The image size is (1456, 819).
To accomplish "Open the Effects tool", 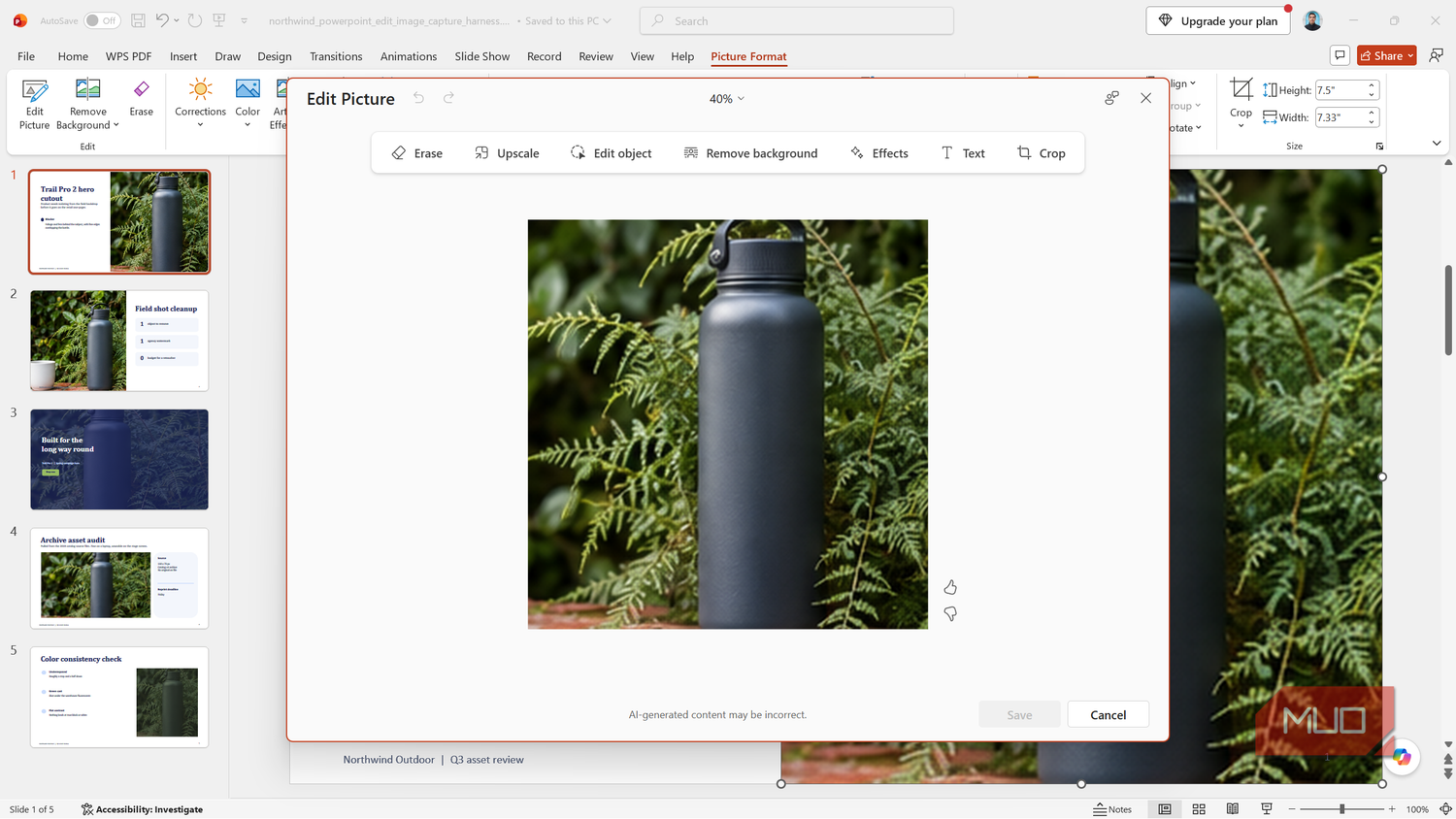I will click(879, 153).
